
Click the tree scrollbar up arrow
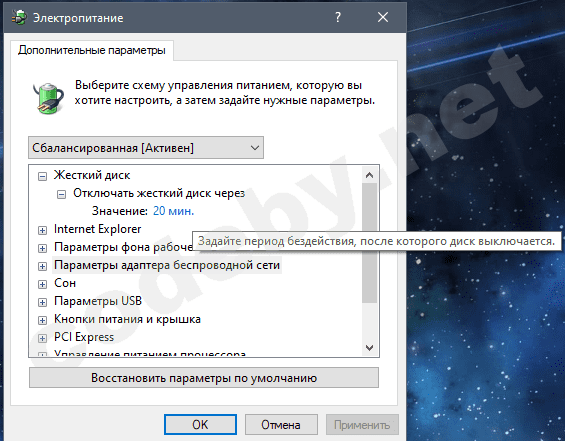tap(369, 175)
